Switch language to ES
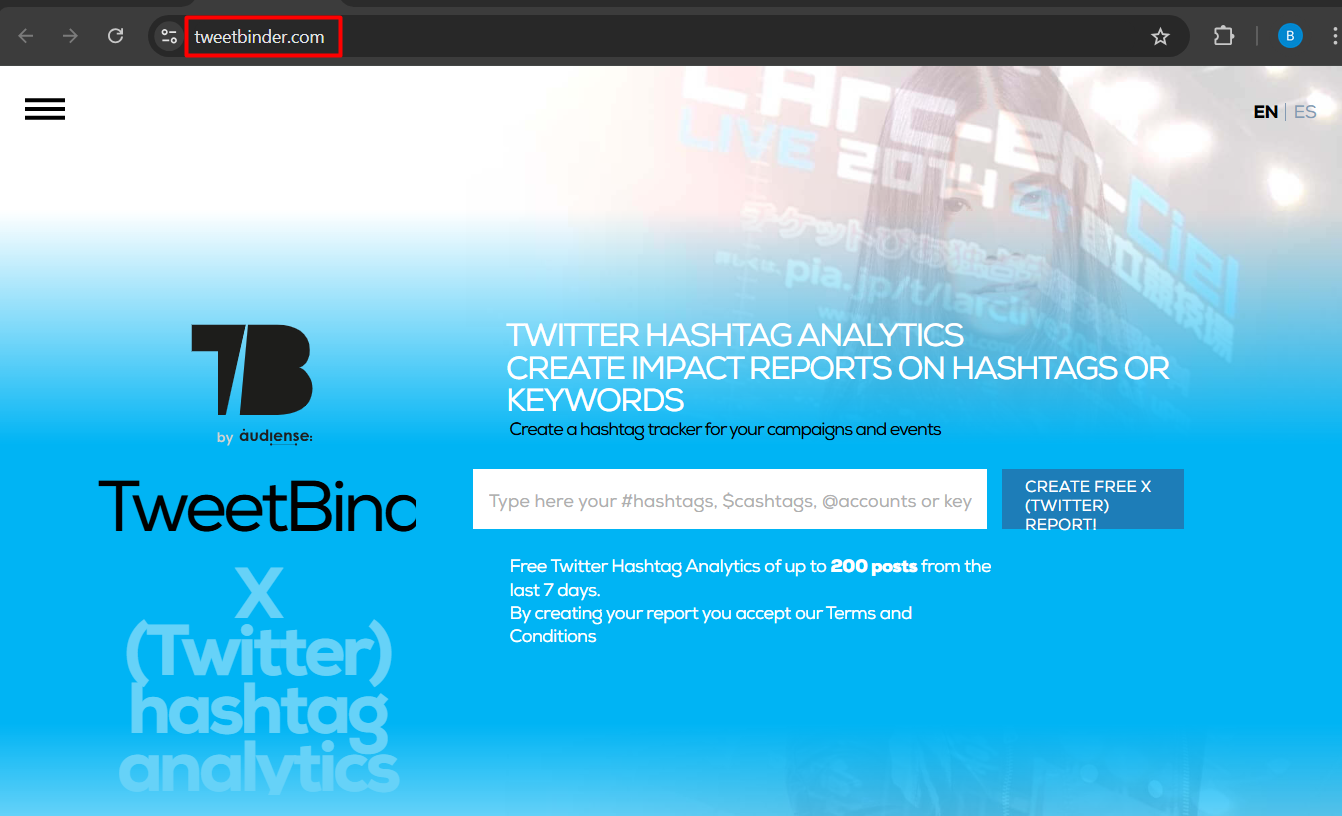1342x816 pixels. [x=1305, y=111]
